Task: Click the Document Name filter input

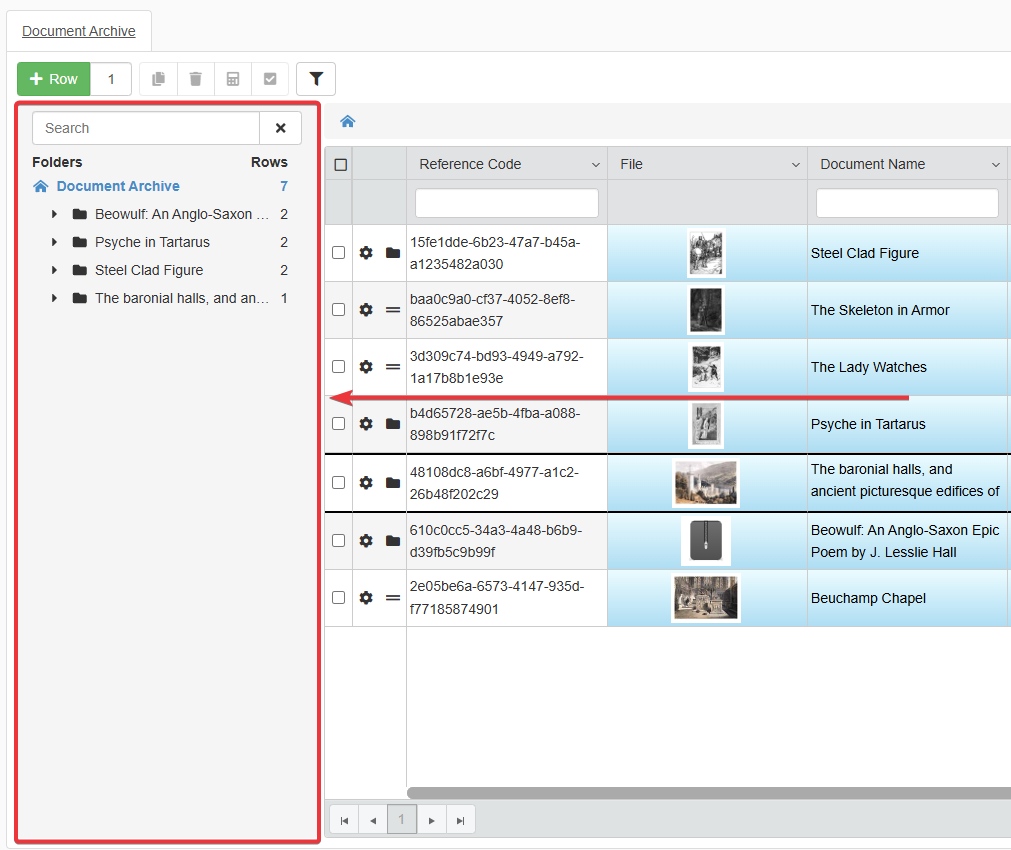Action: click(x=907, y=203)
